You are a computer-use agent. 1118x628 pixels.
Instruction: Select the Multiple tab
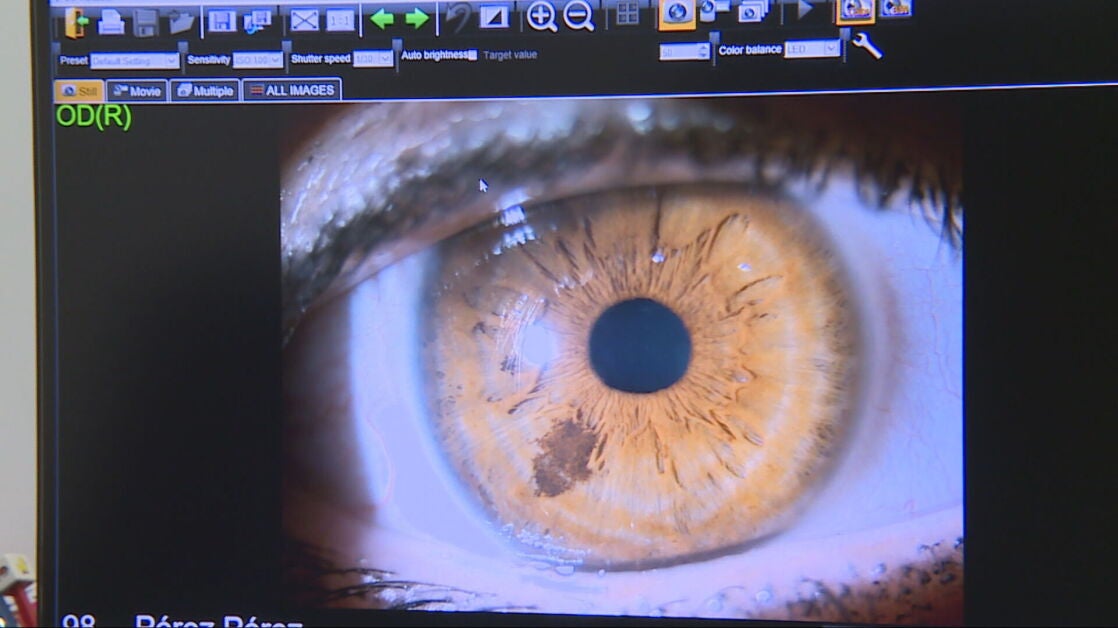(x=205, y=91)
